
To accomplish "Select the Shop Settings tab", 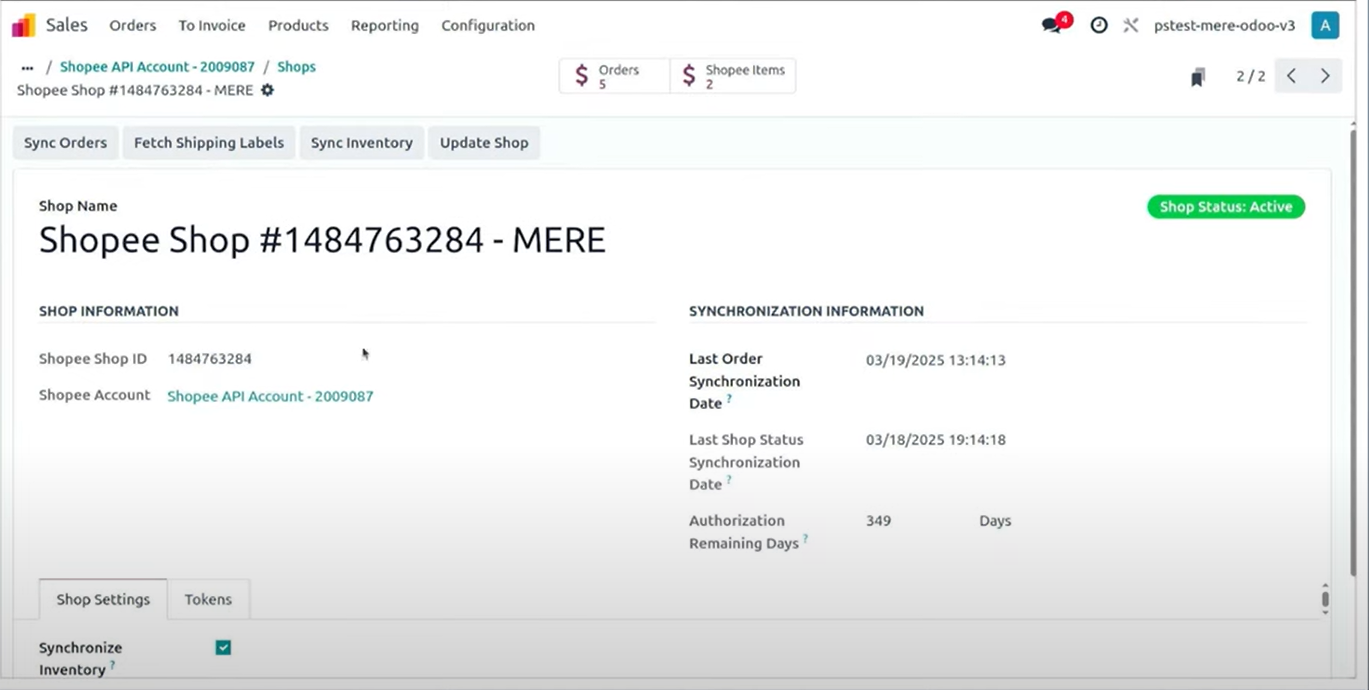I will [x=103, y=599].
